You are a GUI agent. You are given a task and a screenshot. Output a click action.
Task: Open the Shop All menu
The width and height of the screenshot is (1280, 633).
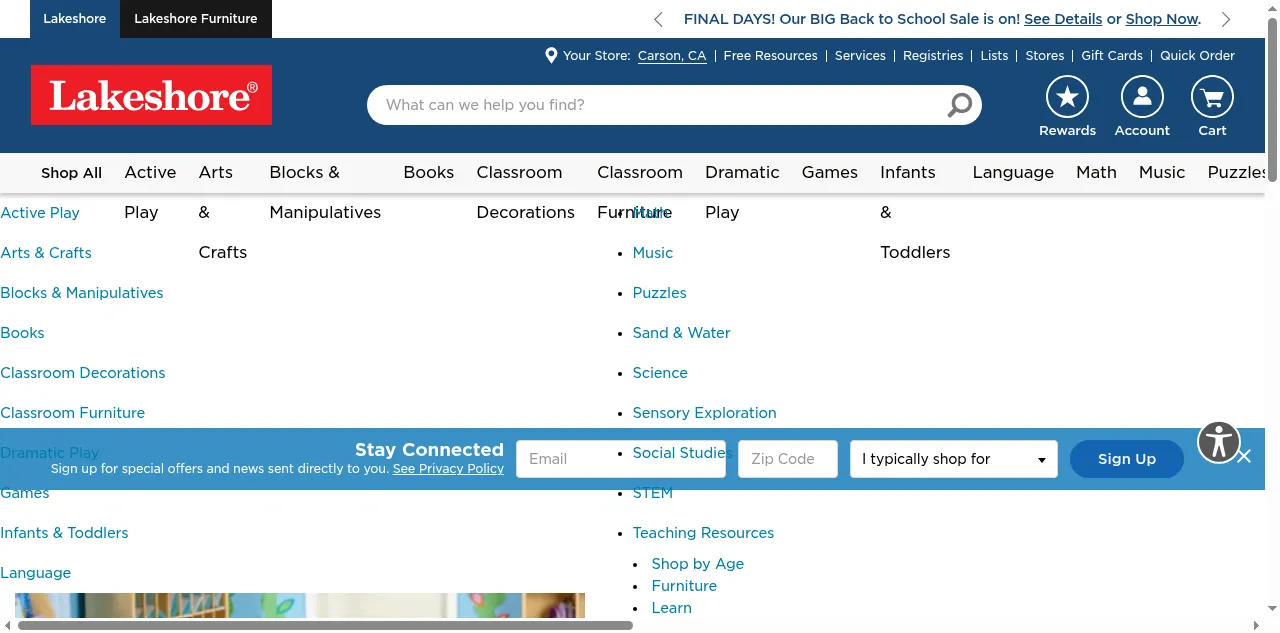(x=71, y=173)
